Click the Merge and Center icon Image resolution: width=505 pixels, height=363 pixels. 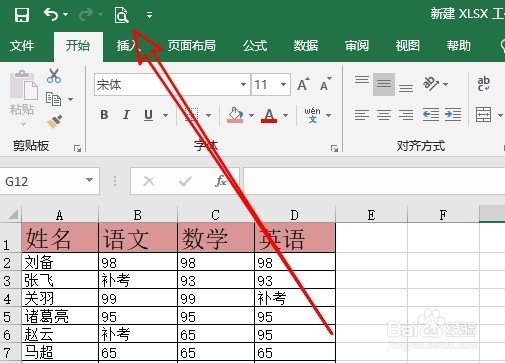tap(484, 115)
